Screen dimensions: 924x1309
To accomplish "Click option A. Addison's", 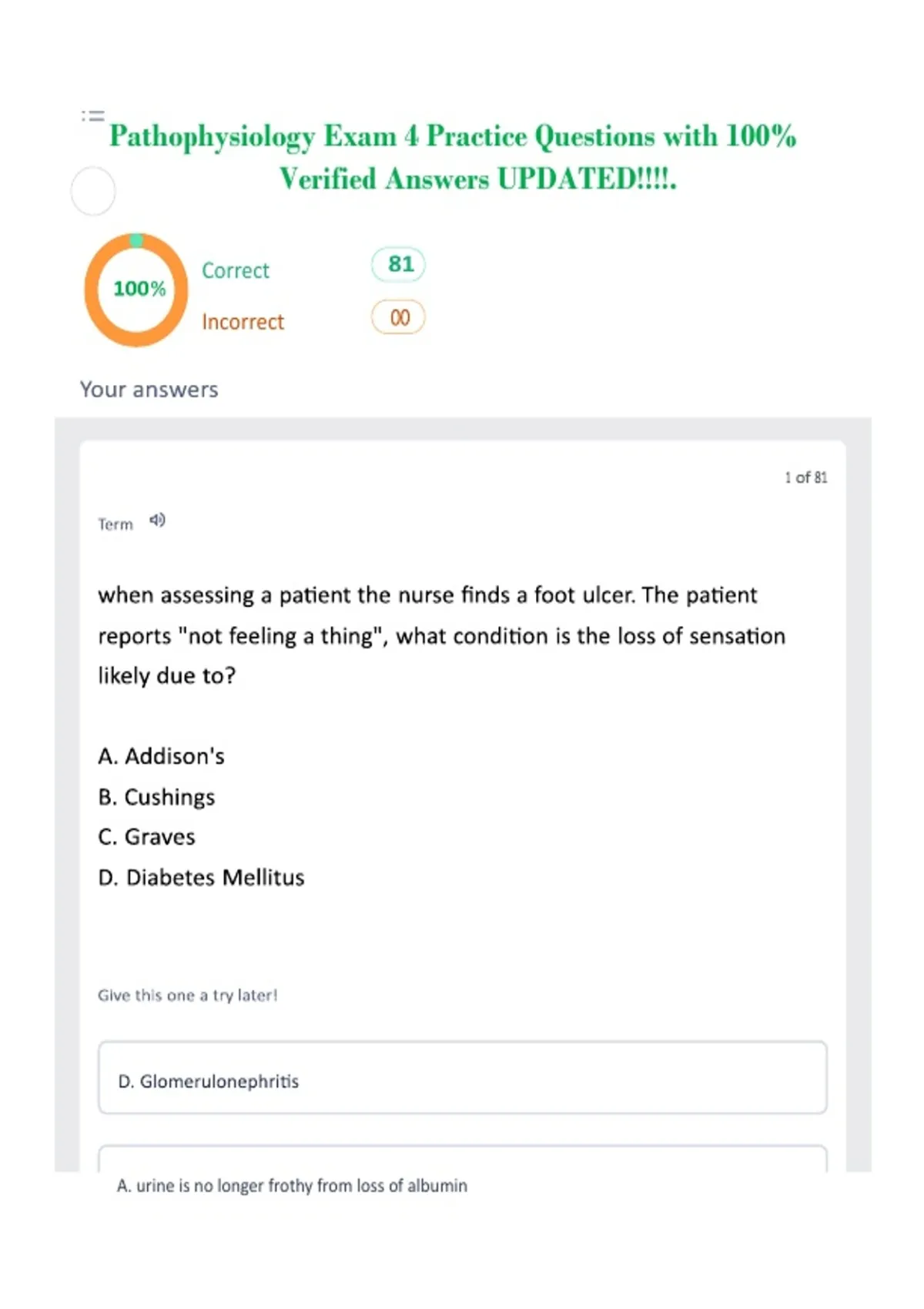I will [162, 756].
